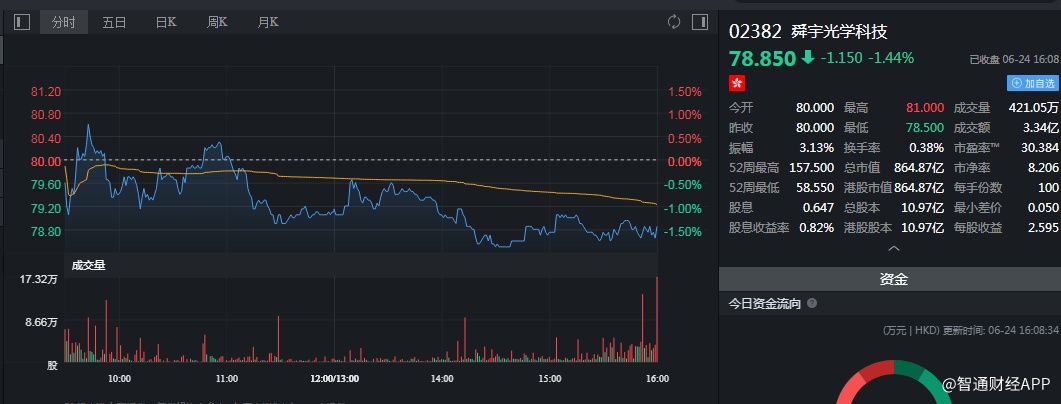Select the 资金 capital section tab
The width and height of the screenshot is (1061, 404).
893,280
